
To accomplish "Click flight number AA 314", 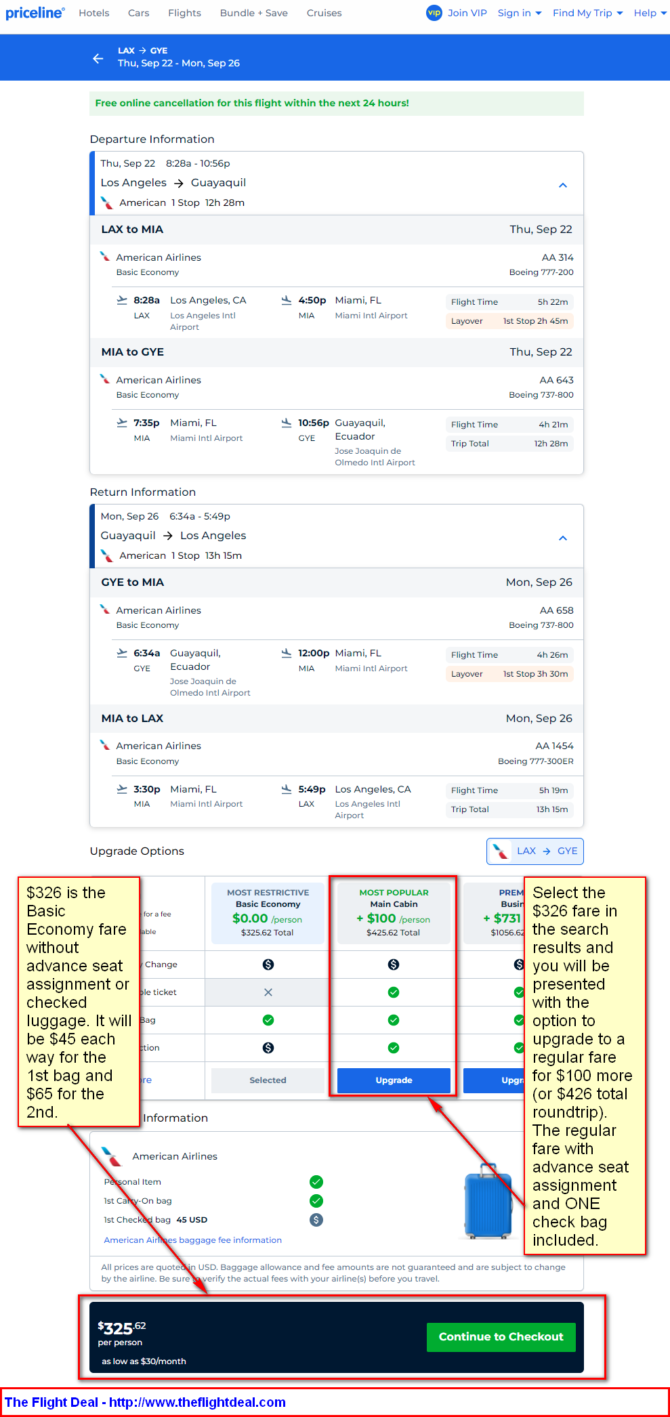I will pyautogui.click(x=558, y=257).
